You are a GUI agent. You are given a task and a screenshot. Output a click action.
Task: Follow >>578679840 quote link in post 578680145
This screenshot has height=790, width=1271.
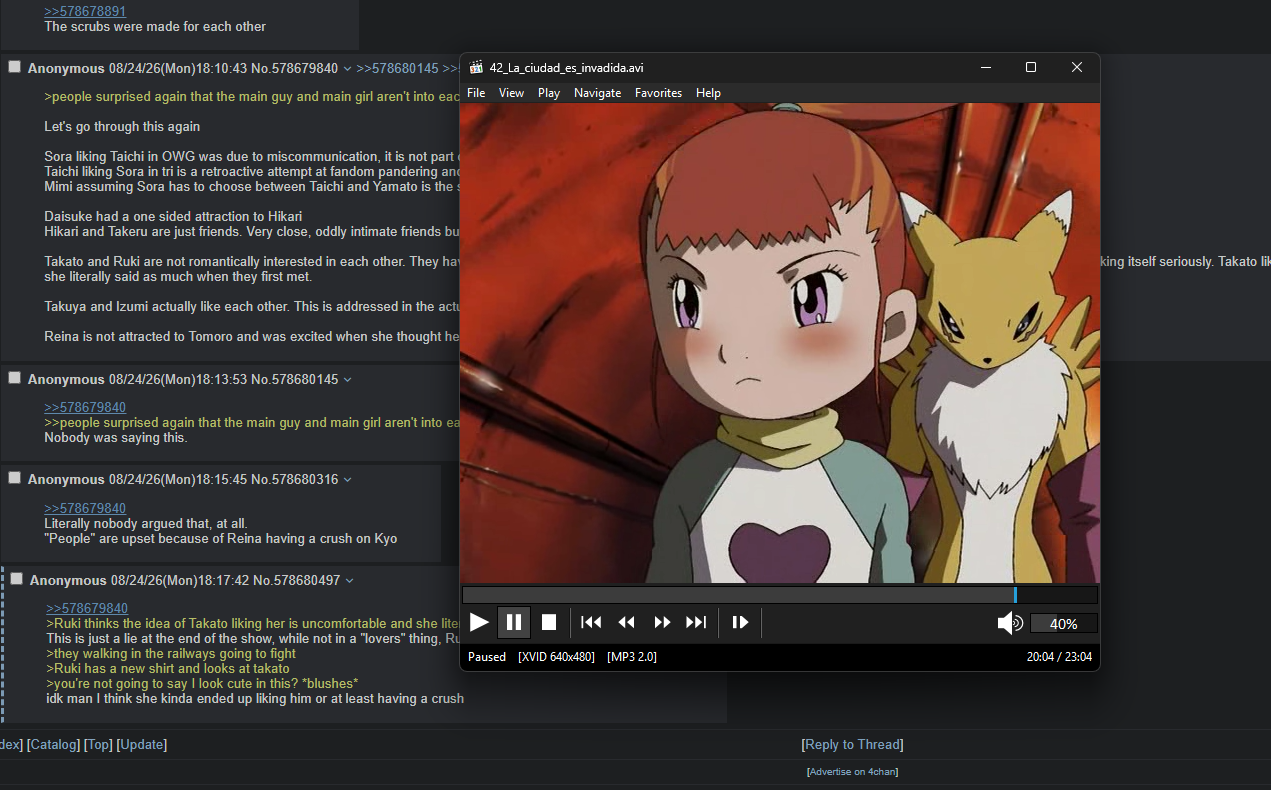pos(85,408)
